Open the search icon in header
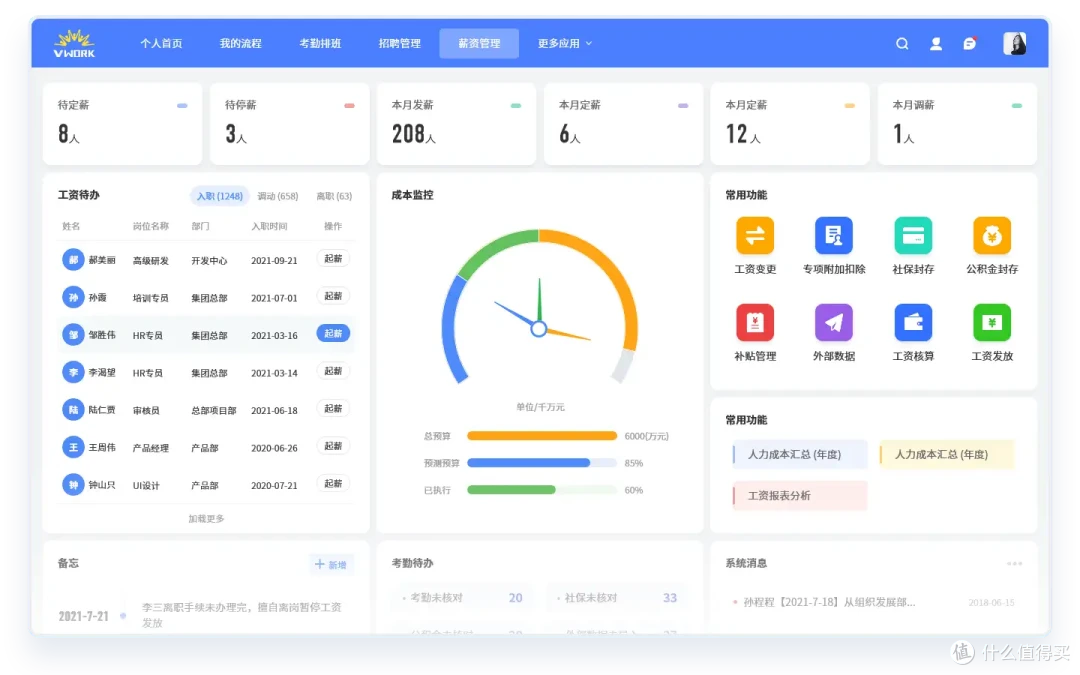1080x675 pixels. (x=902, y=43)
